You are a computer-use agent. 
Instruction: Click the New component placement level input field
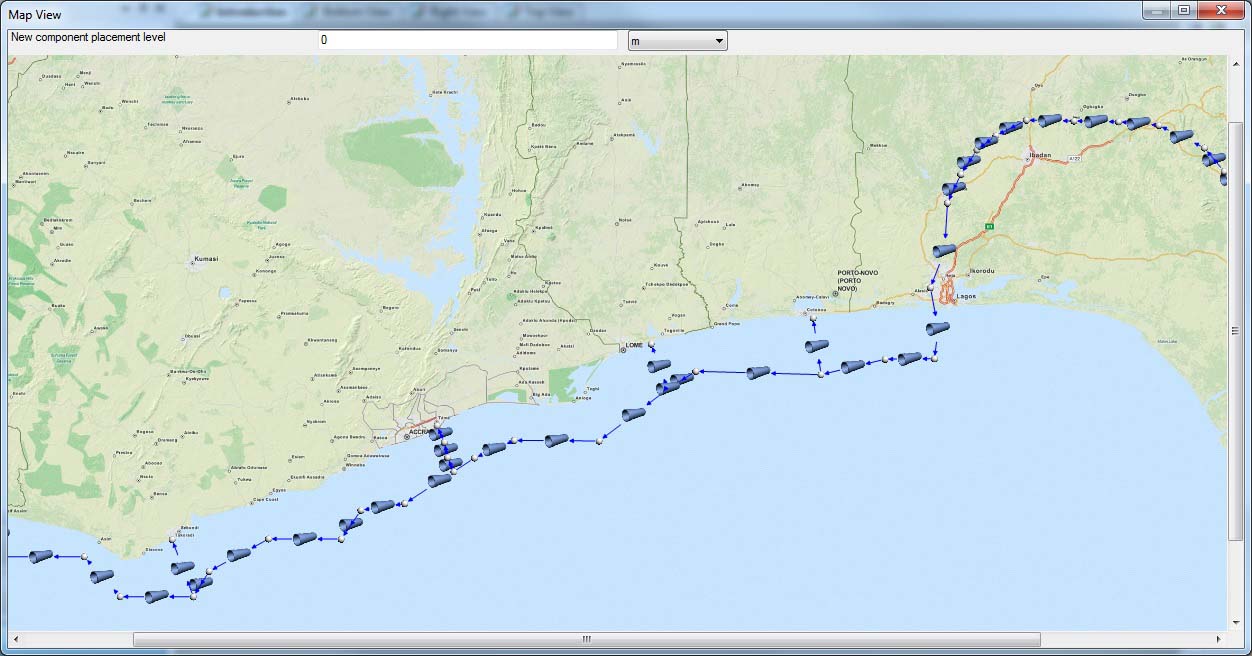pos(467,40)
